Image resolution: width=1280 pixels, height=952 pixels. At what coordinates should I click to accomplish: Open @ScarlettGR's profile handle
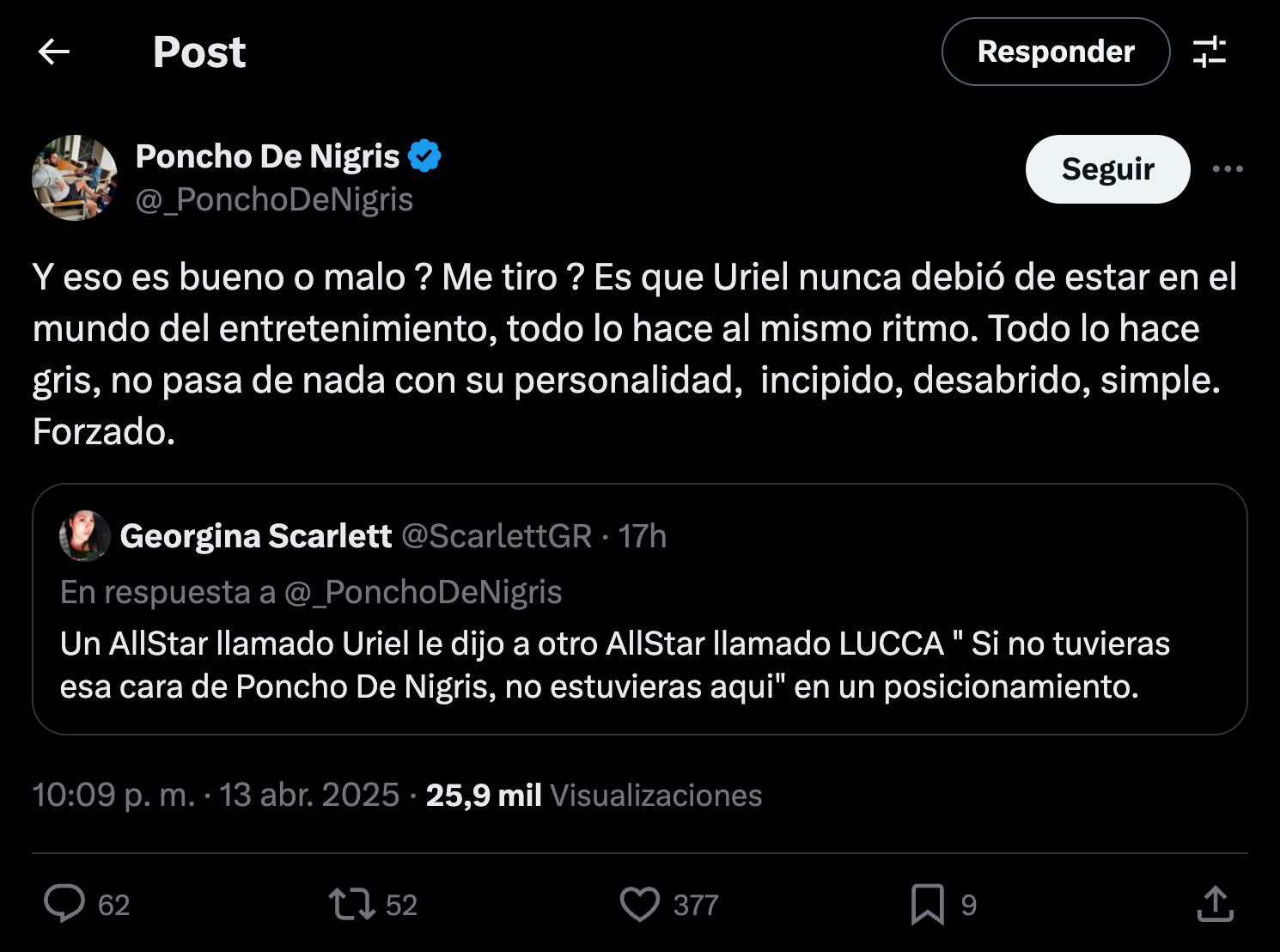coord(498,535)
